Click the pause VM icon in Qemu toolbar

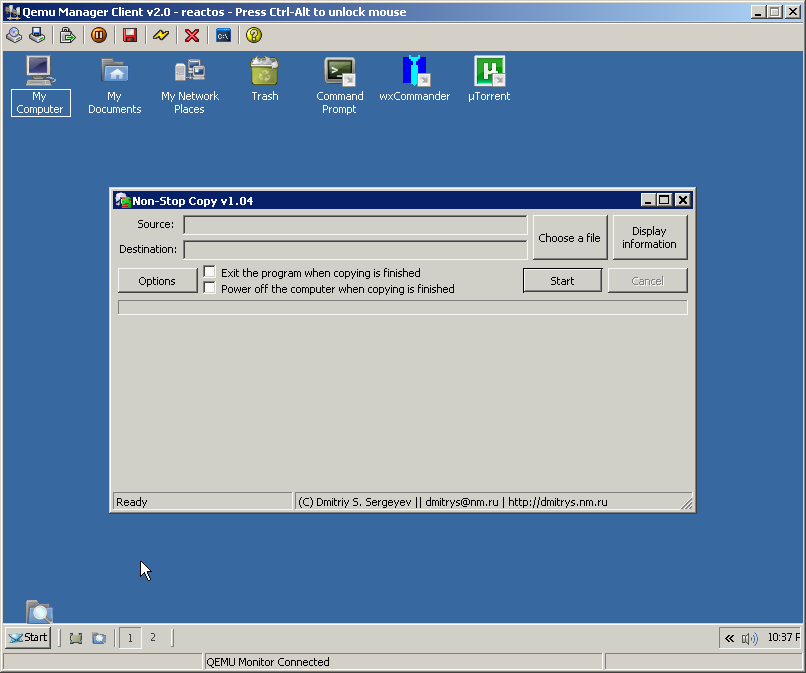pos(99,35)
